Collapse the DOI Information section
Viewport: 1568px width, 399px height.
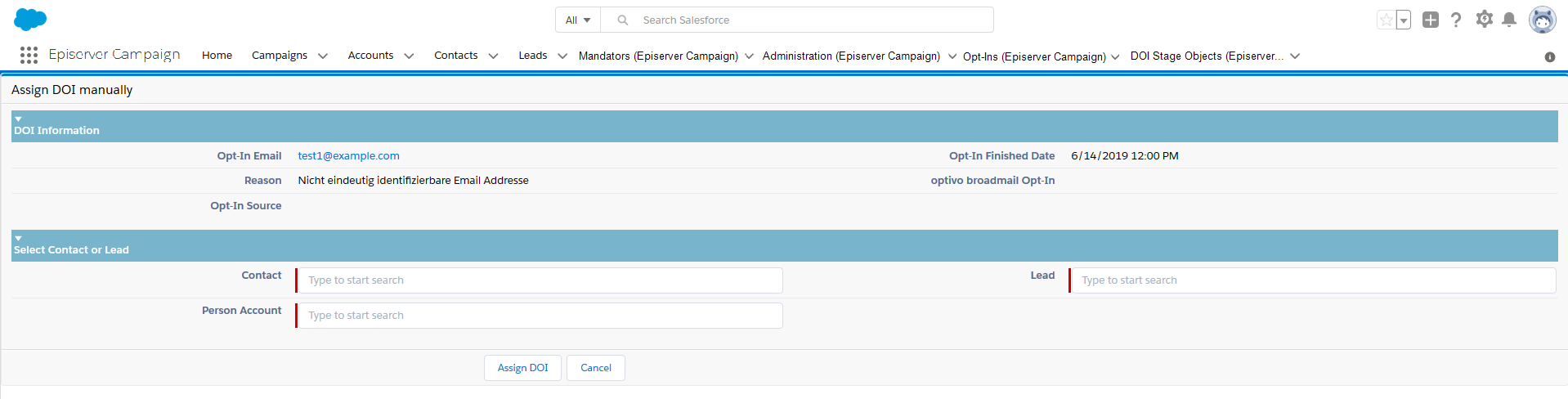18,119
